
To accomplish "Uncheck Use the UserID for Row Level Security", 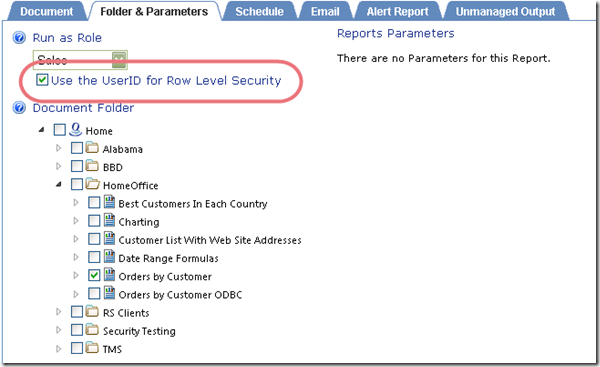I will click(x=42, y=80).
